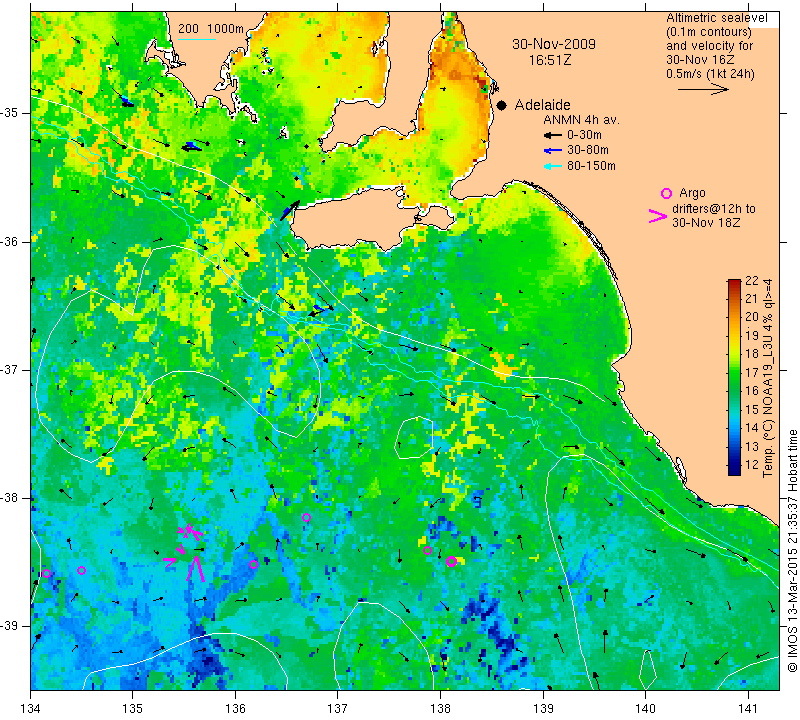This screenshot has height=720, width=800.
Task: Click the longitude axis label 137
Action: [x=338, y=708]
